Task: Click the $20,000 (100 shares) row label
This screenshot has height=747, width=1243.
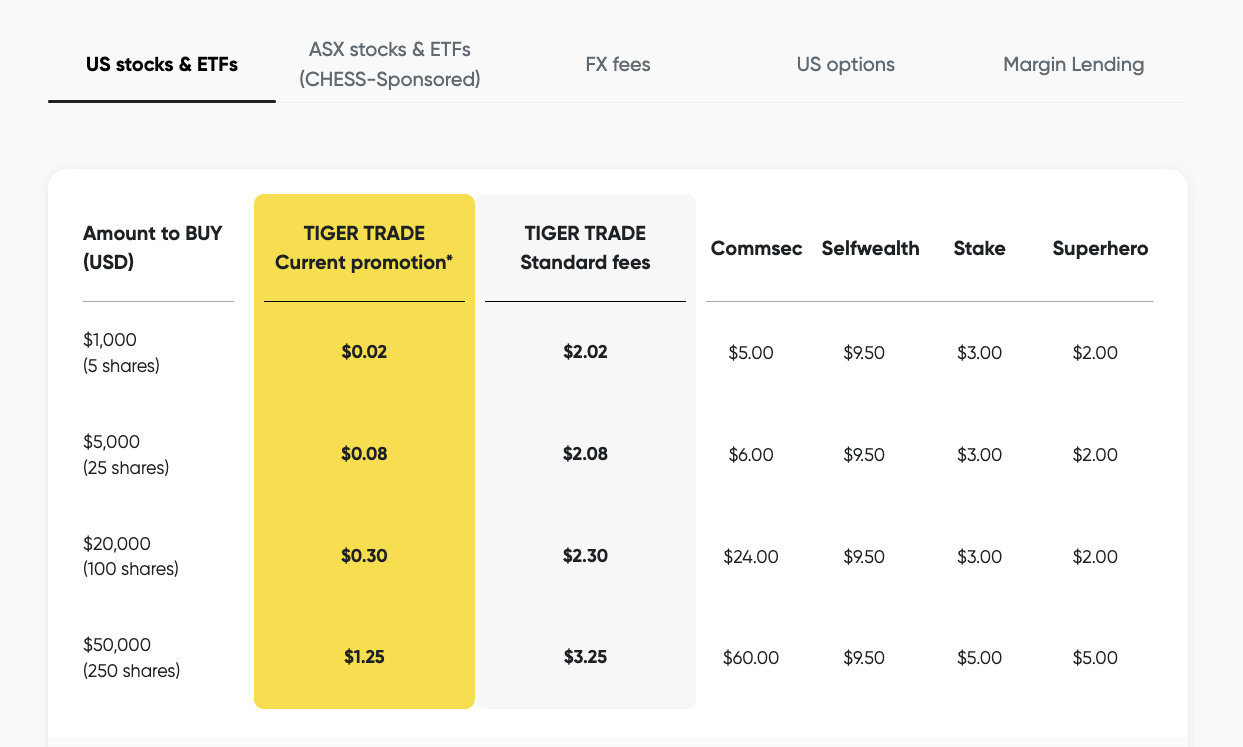Action: click(x=130, y=557)
